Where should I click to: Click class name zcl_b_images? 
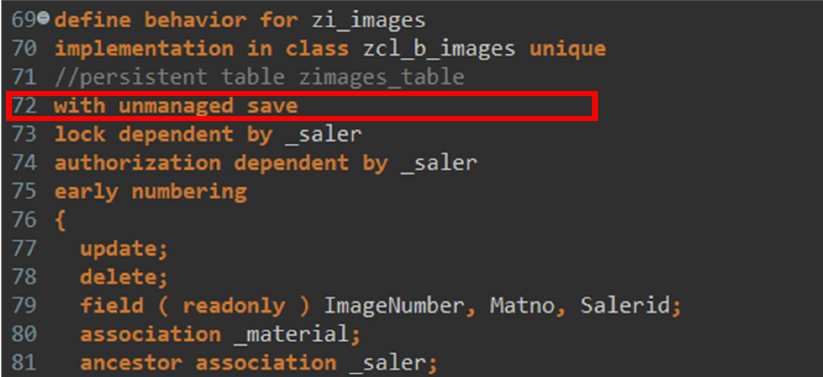click(x=439, y=49)
